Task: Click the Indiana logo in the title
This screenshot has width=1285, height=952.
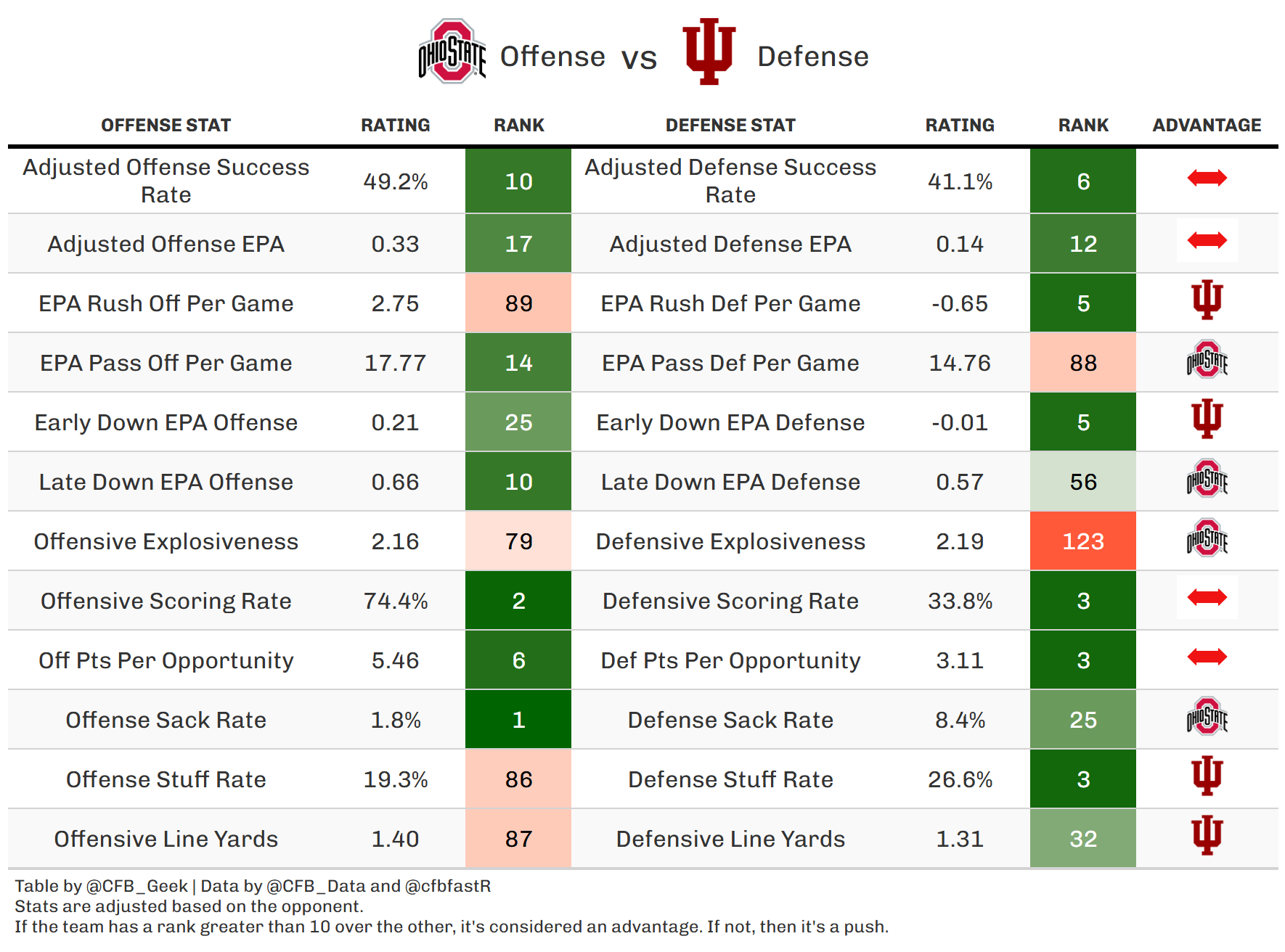Action: tap(709, 51)
